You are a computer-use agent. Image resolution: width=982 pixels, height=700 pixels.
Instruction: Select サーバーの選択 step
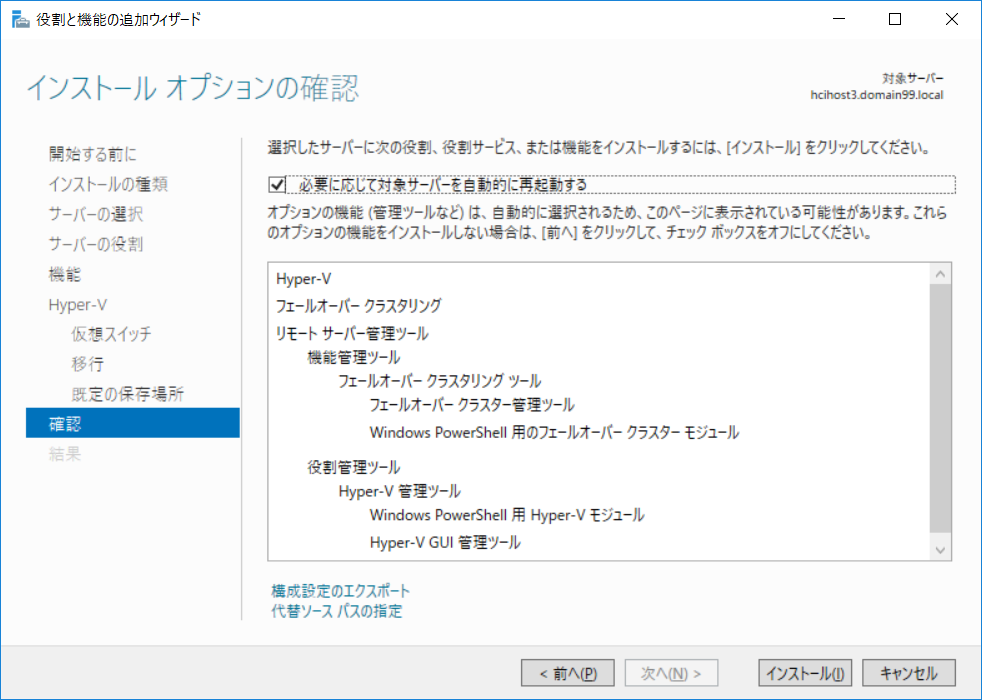[x=96, y=214]
